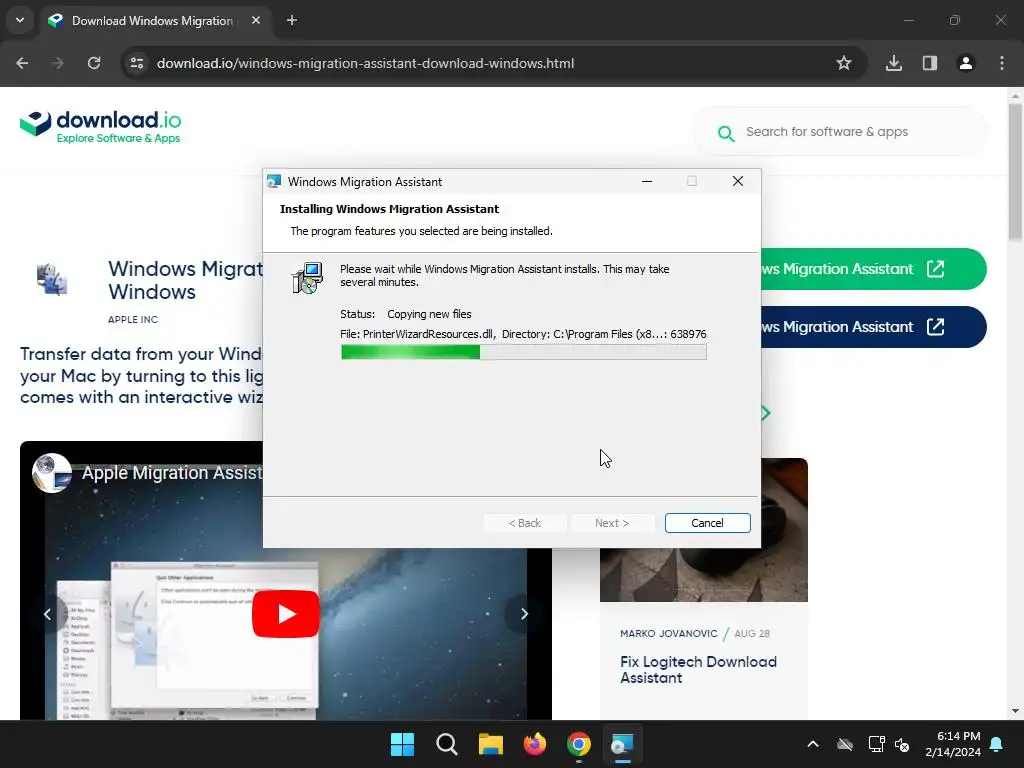Open taskbar Search

point(447,744)
